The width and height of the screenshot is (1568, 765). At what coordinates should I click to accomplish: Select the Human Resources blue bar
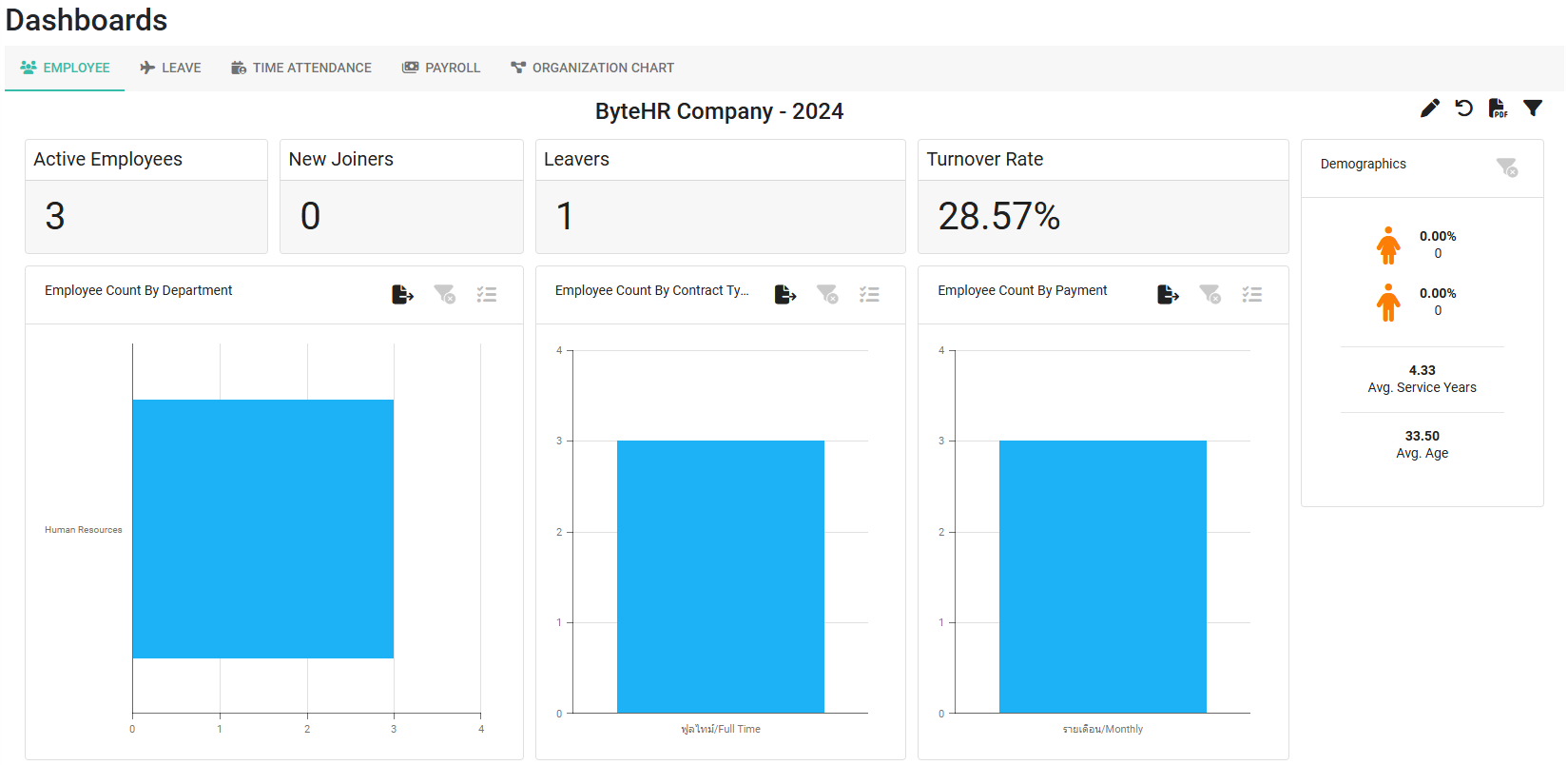(x=263, y=529)
